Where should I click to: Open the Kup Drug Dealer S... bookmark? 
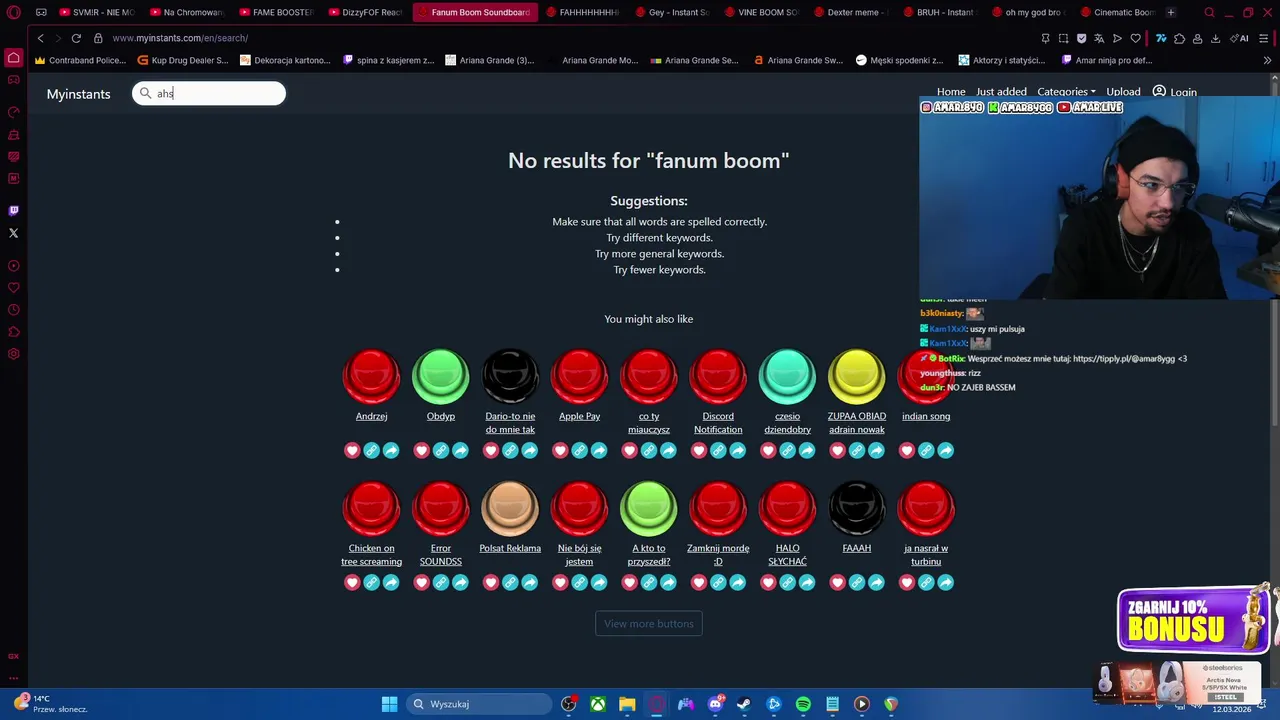tap(183, 60)
